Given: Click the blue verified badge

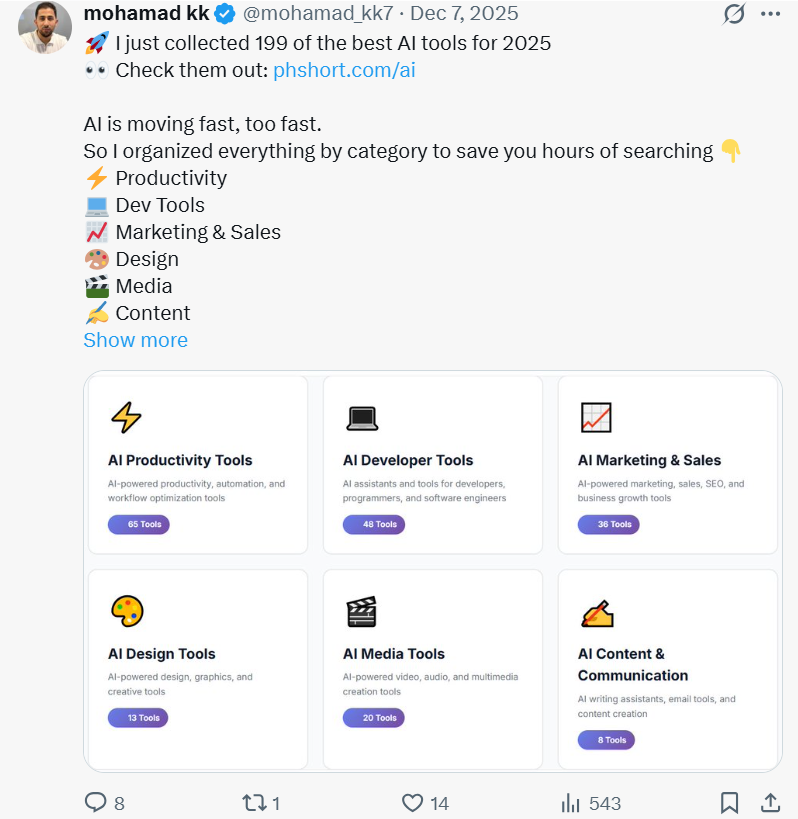Looking at the screenshot, I should [x=226, y=14].
